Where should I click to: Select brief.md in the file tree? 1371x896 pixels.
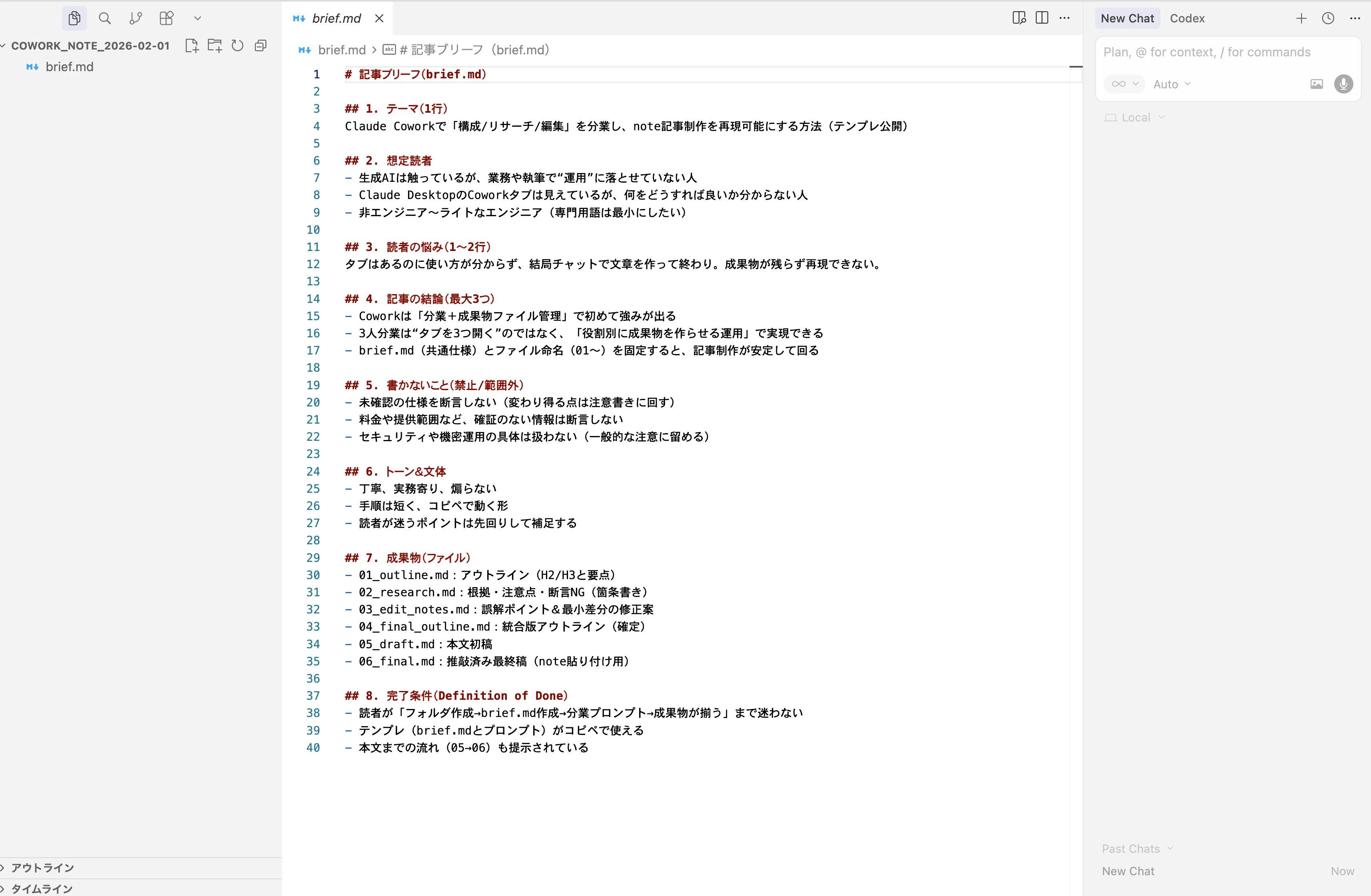69,67
